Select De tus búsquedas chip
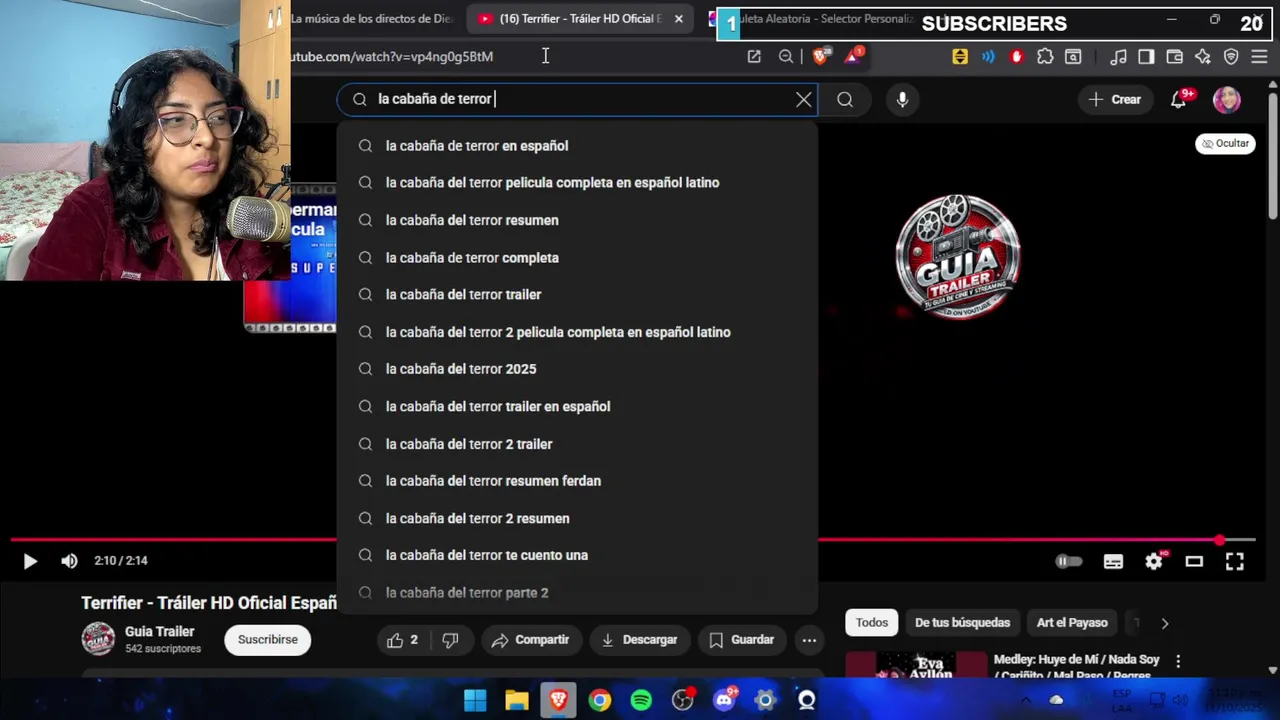The image size is (1280, 720). tap(962, 623)
